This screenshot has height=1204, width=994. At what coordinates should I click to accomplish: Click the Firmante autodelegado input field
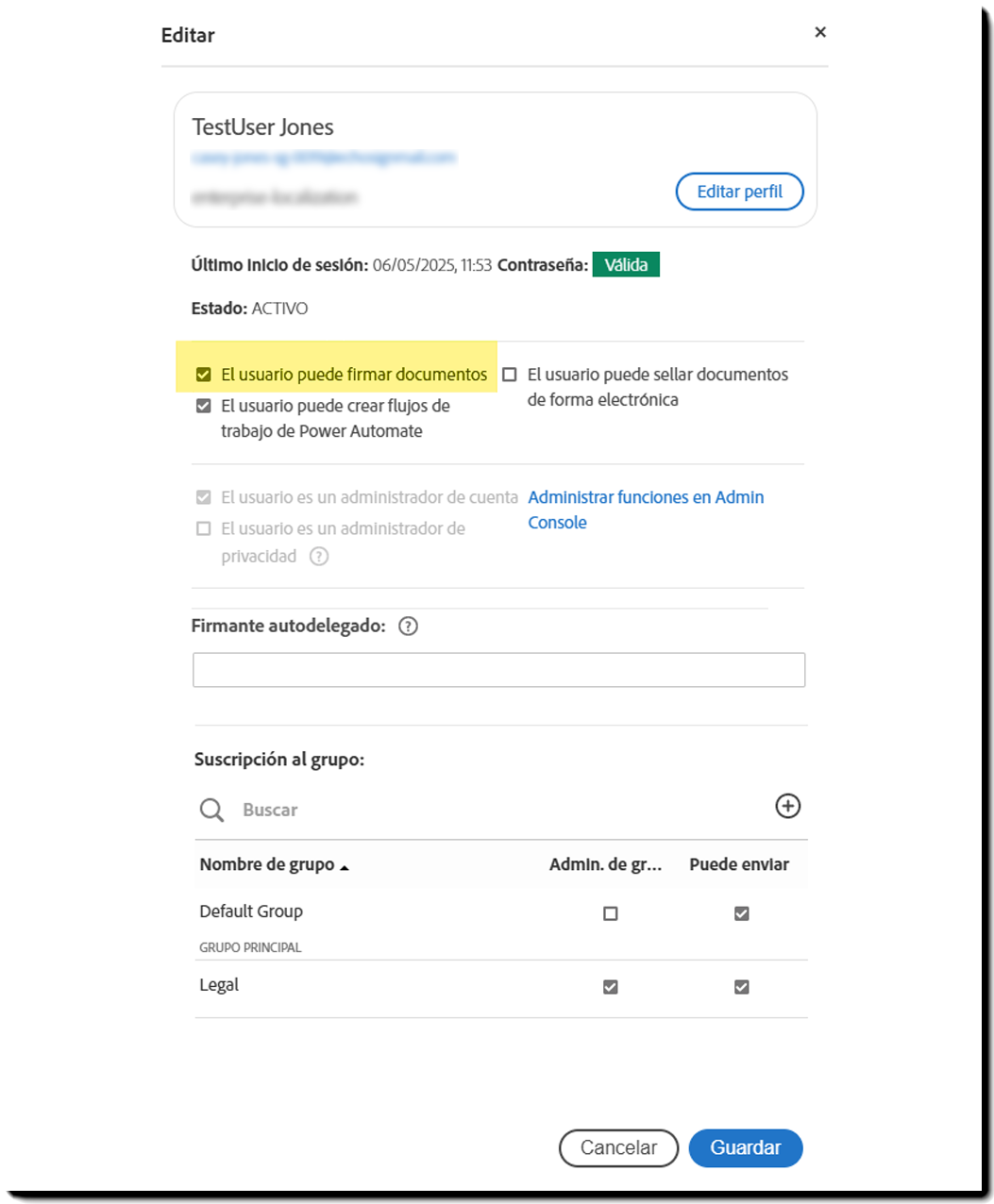[498, 670]
